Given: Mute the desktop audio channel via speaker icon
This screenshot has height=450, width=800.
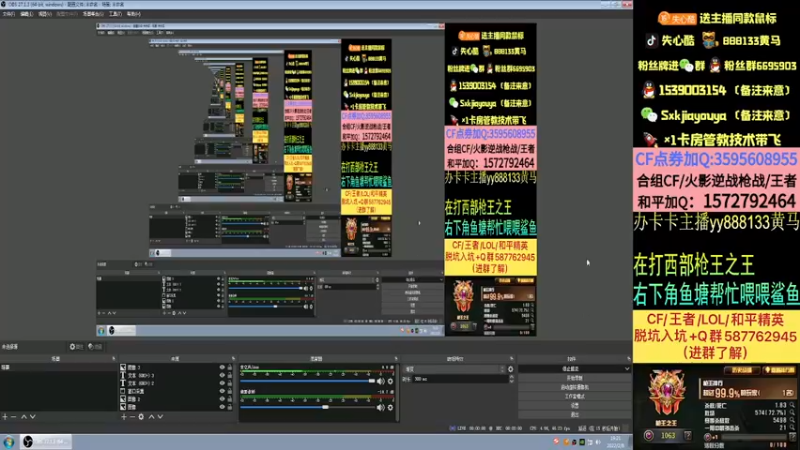Looking at the screenshot, I should coord(381,407).
